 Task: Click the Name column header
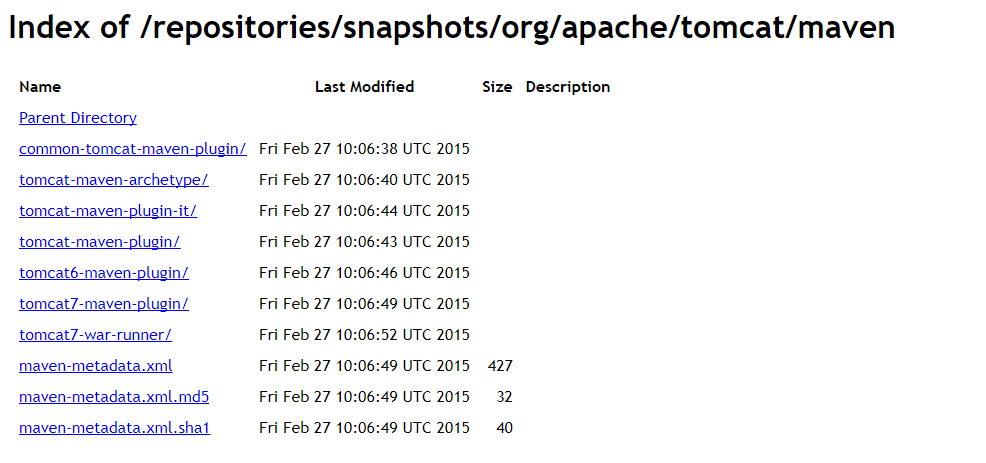40,87
